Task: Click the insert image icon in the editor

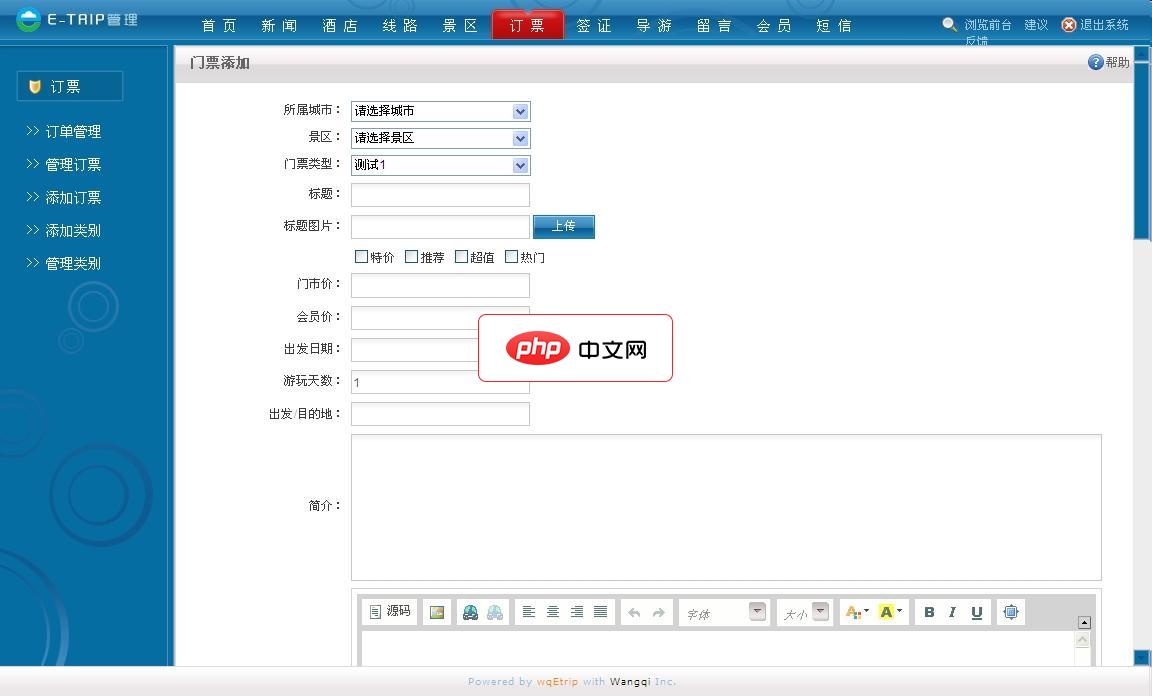Action: (436, 611)
